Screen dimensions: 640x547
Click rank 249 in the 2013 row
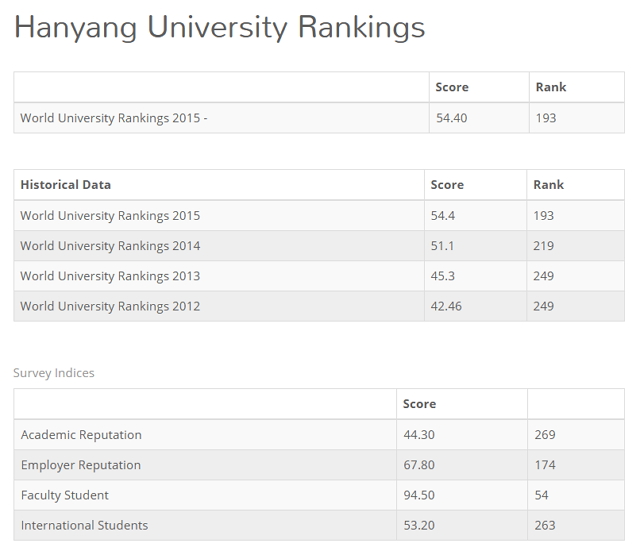coord(544,276)
